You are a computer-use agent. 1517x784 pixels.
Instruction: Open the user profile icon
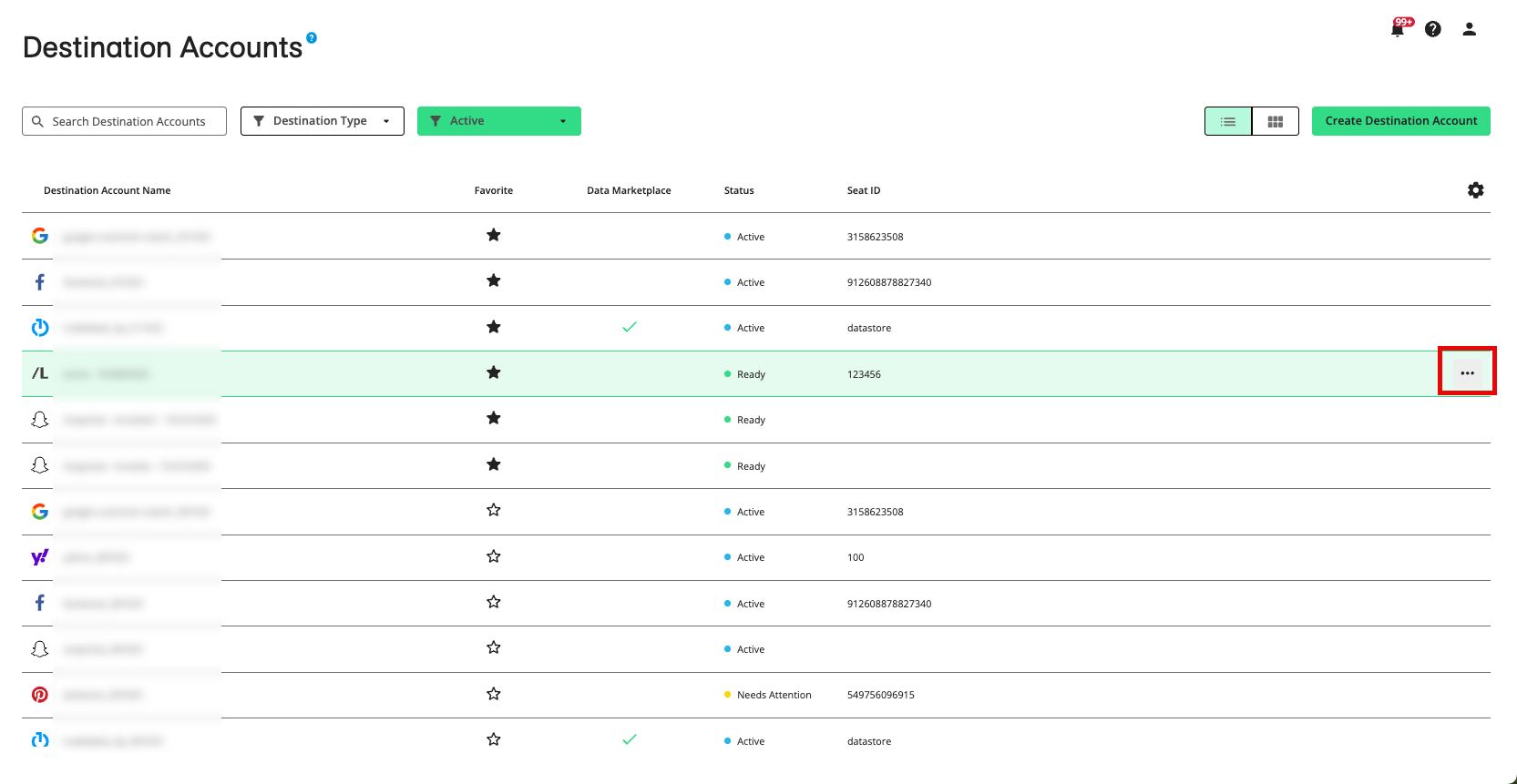[x=1469, y=29]
